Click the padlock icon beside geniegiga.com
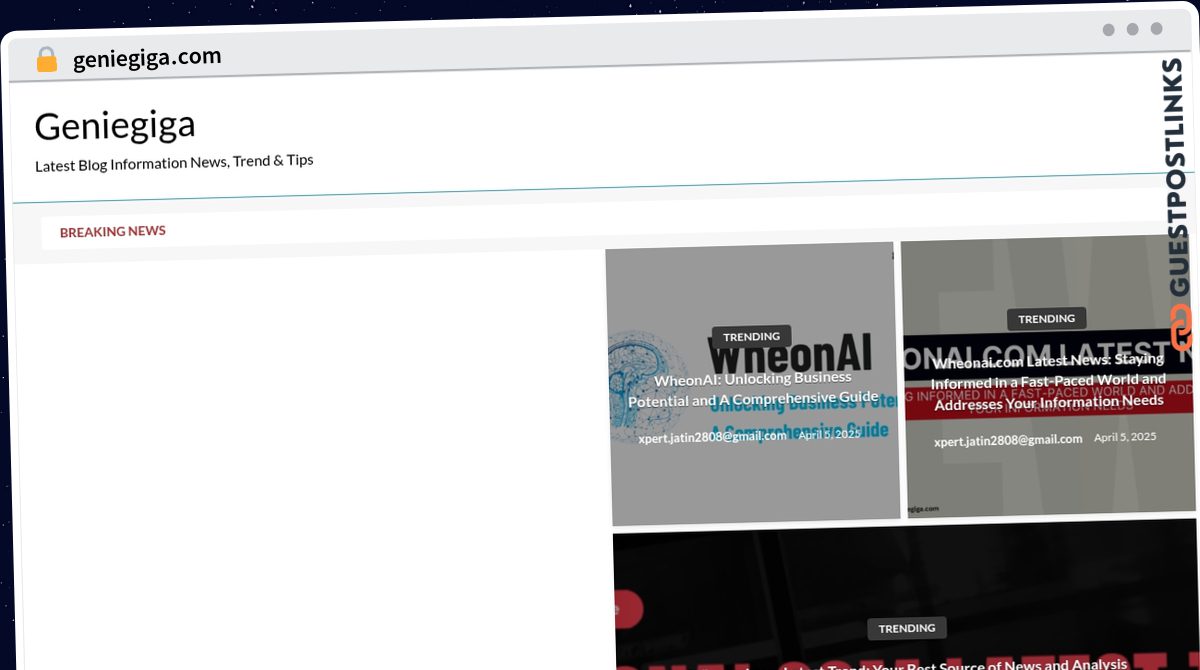Viewport: 1200px width, 670px height. coord(46,60)
